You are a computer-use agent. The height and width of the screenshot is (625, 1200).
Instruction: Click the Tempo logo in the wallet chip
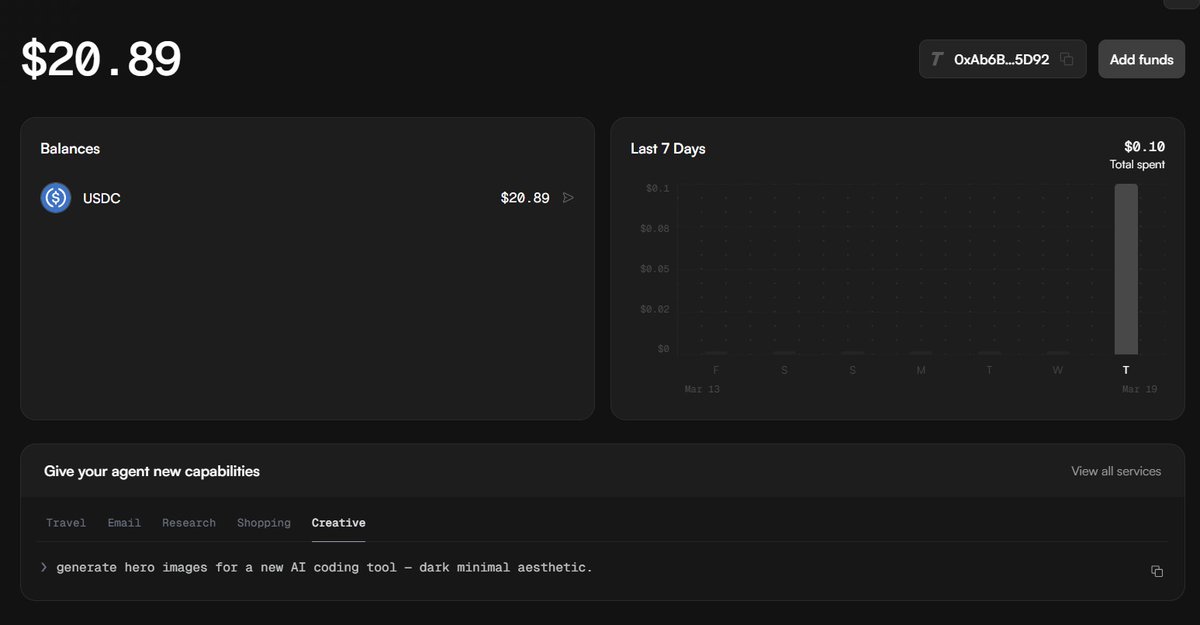click(937, 60)
